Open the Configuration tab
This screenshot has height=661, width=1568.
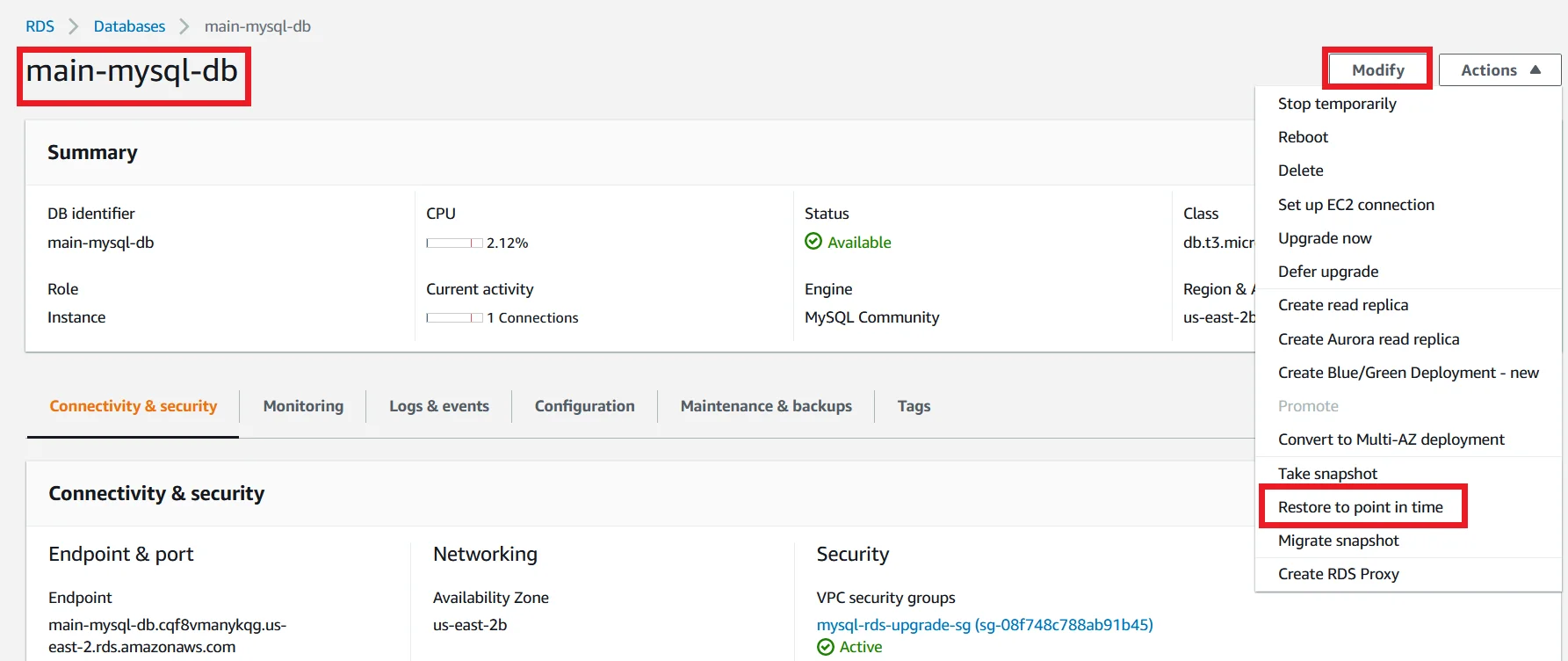pyautogui.click(x=584, y=406)
